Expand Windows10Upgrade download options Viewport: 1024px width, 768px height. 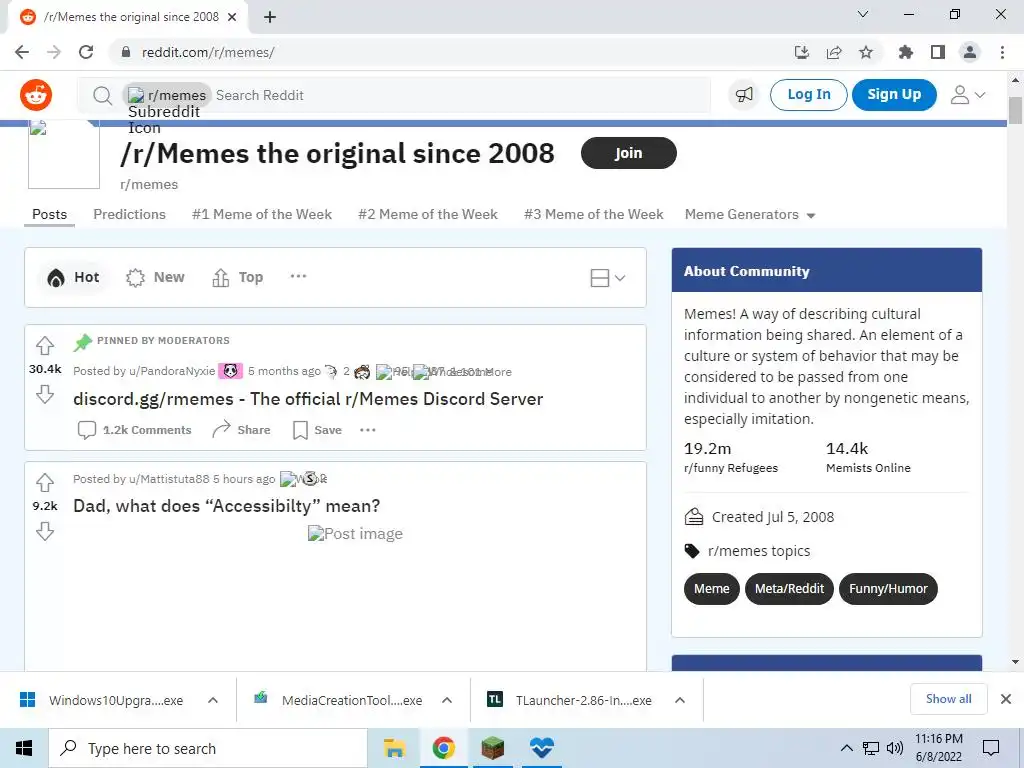[x=213, y=700]
